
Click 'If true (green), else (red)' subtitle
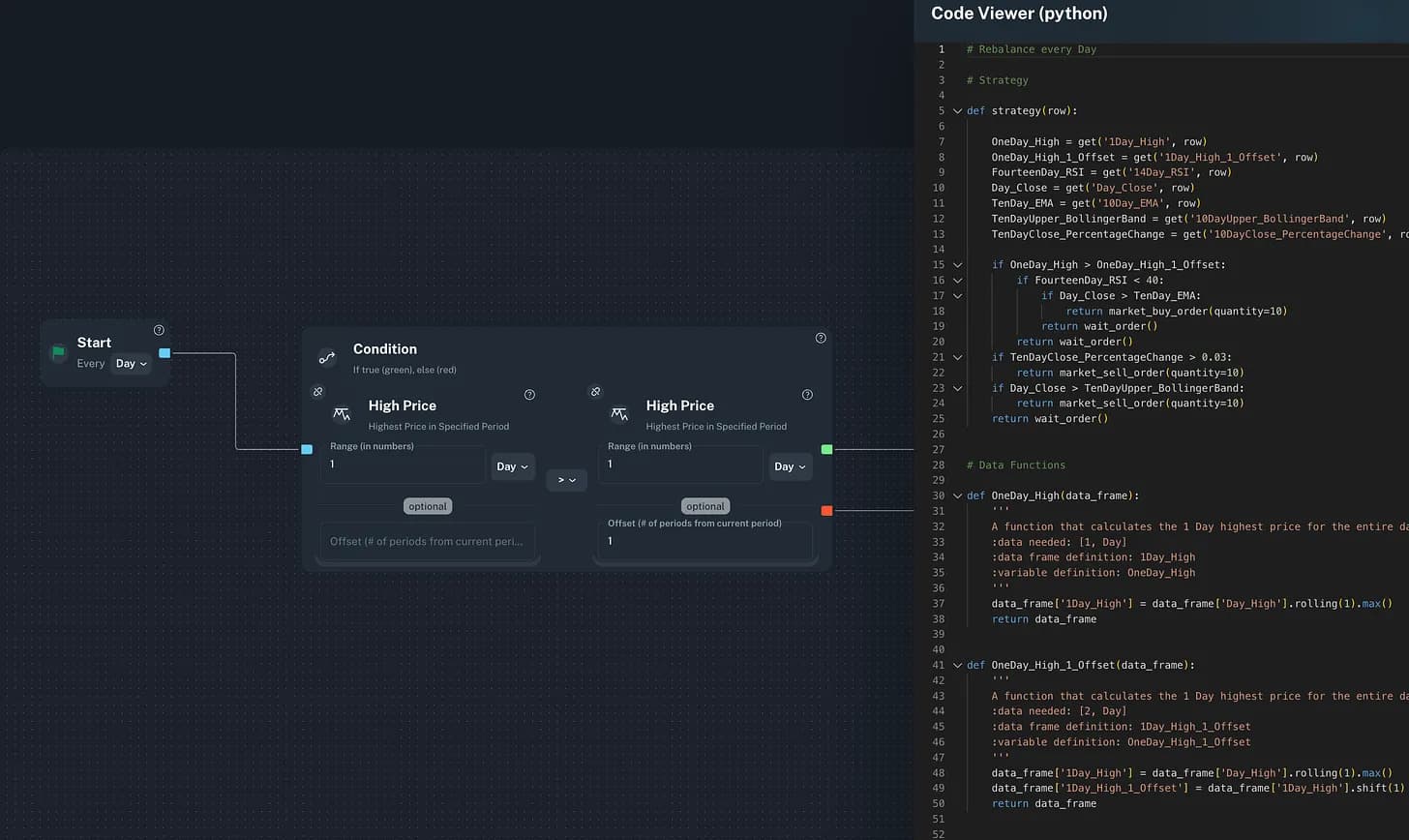(405, 370)
